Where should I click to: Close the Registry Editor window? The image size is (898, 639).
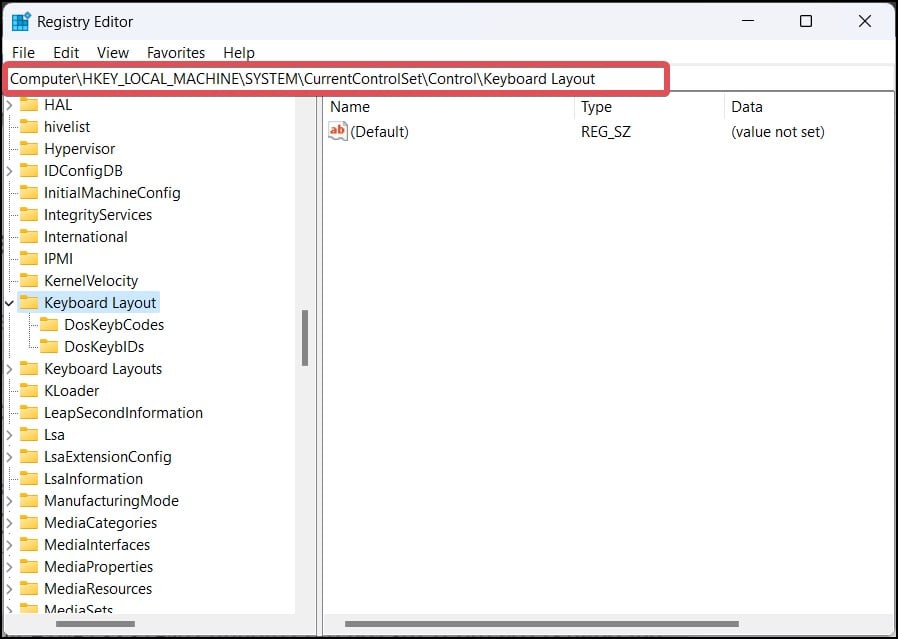pos(865,21)
